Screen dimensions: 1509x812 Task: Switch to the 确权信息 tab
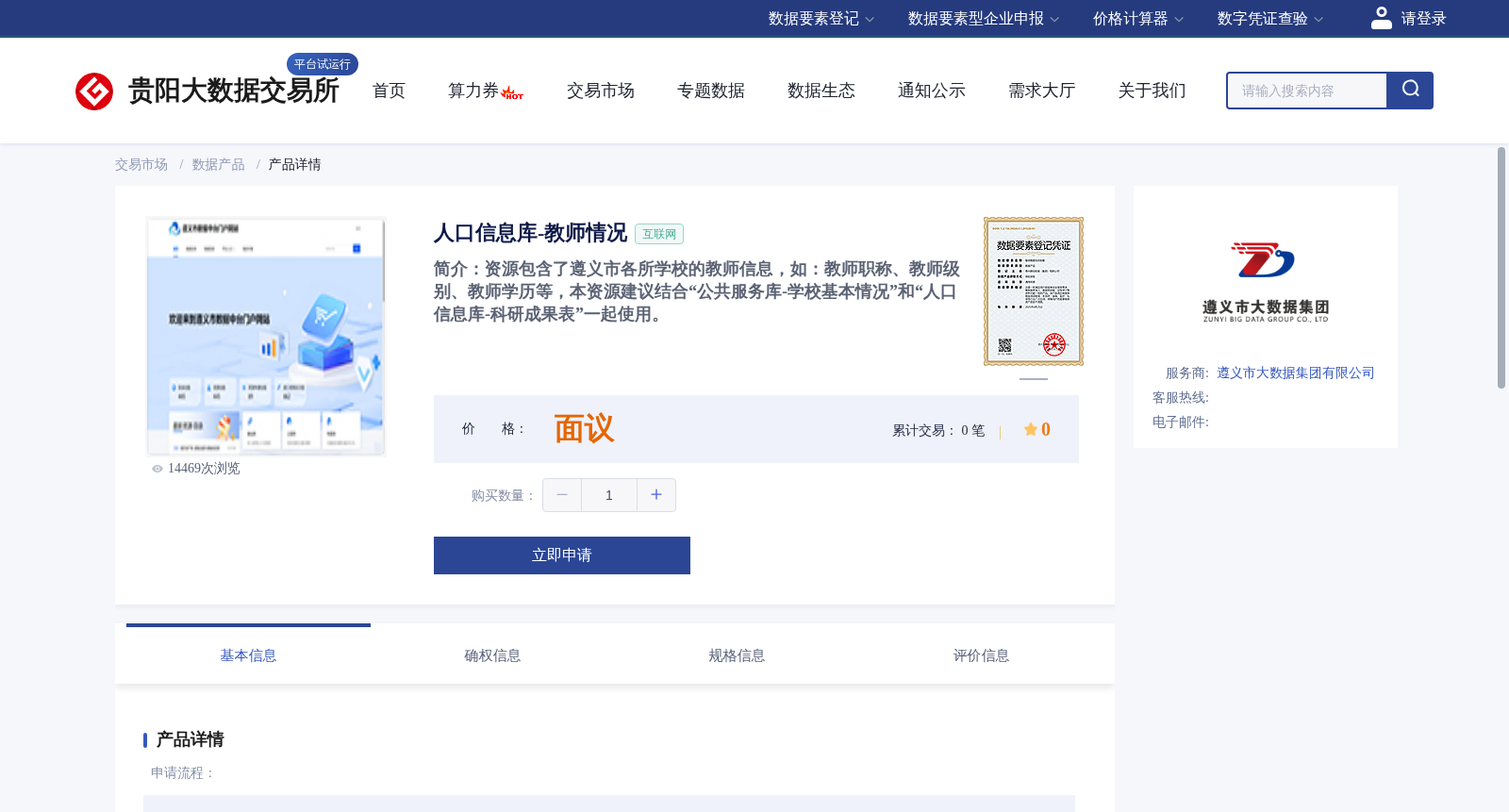coord(492,655)
